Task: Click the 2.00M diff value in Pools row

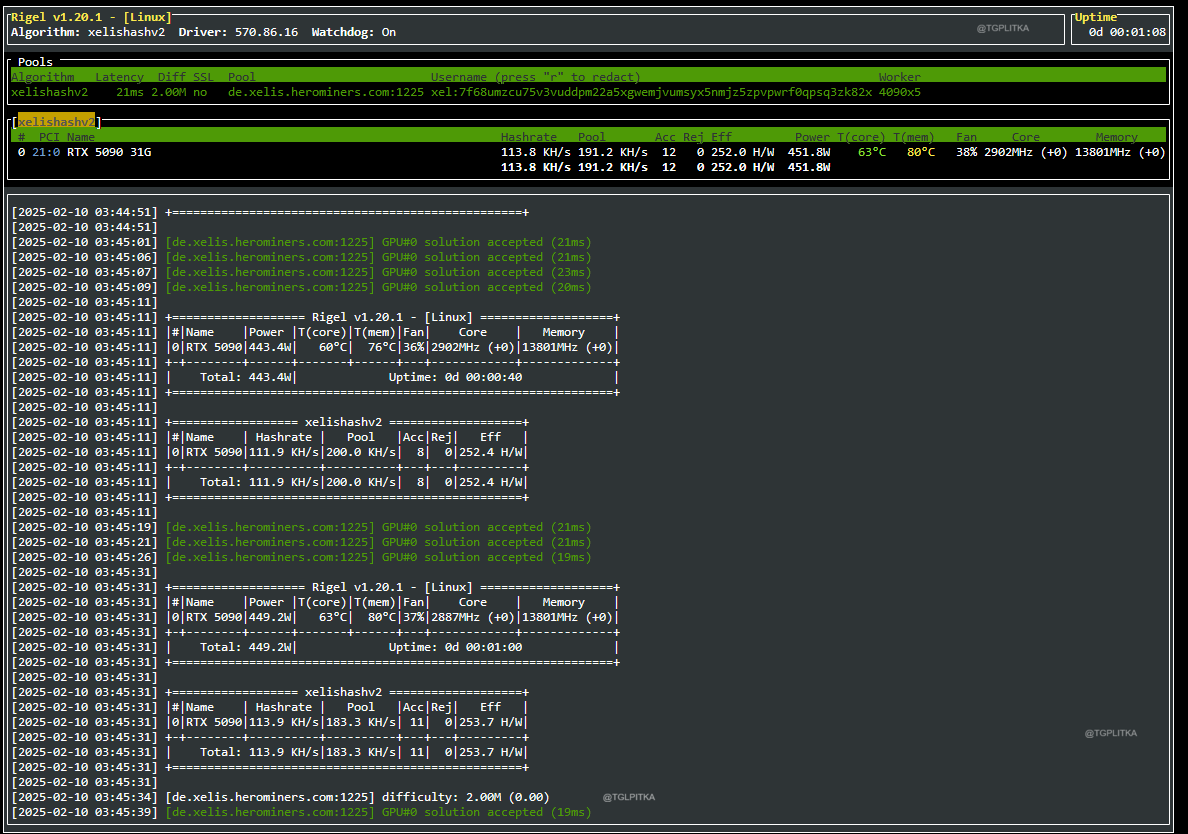Action: [x=168, y=92]
